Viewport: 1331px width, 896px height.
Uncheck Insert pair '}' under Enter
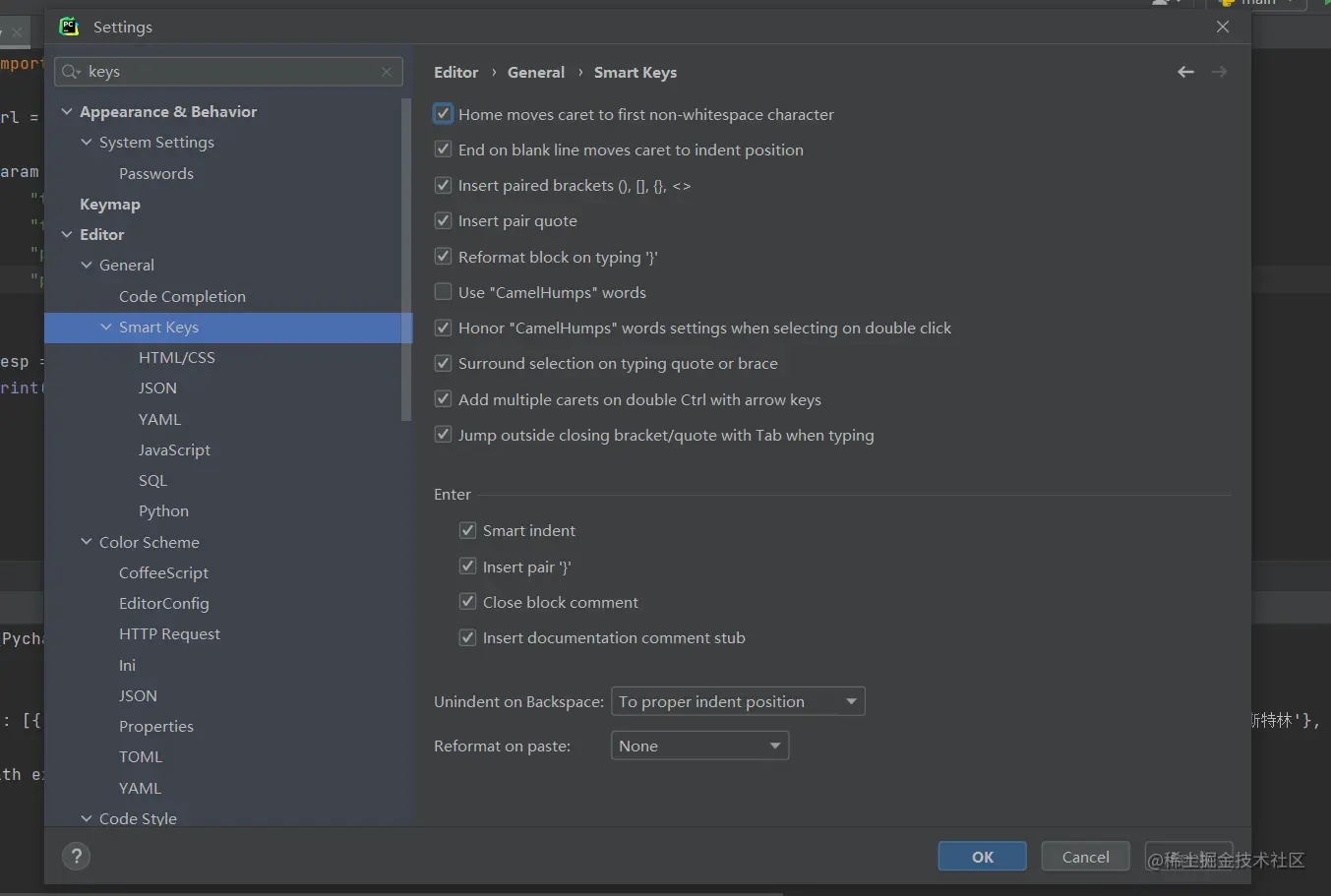coord(468,567)
